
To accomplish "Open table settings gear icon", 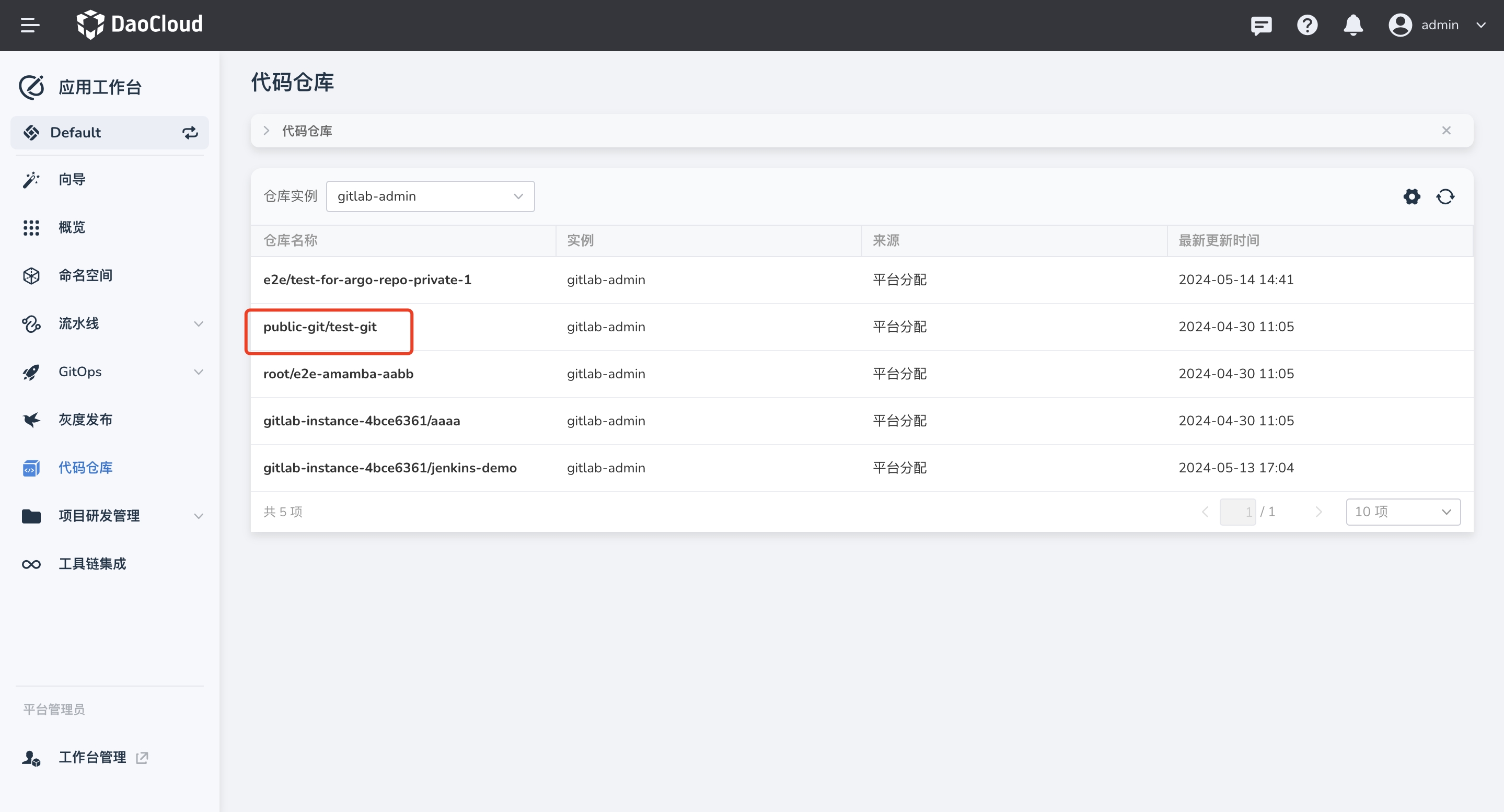I will (1411, 196).
